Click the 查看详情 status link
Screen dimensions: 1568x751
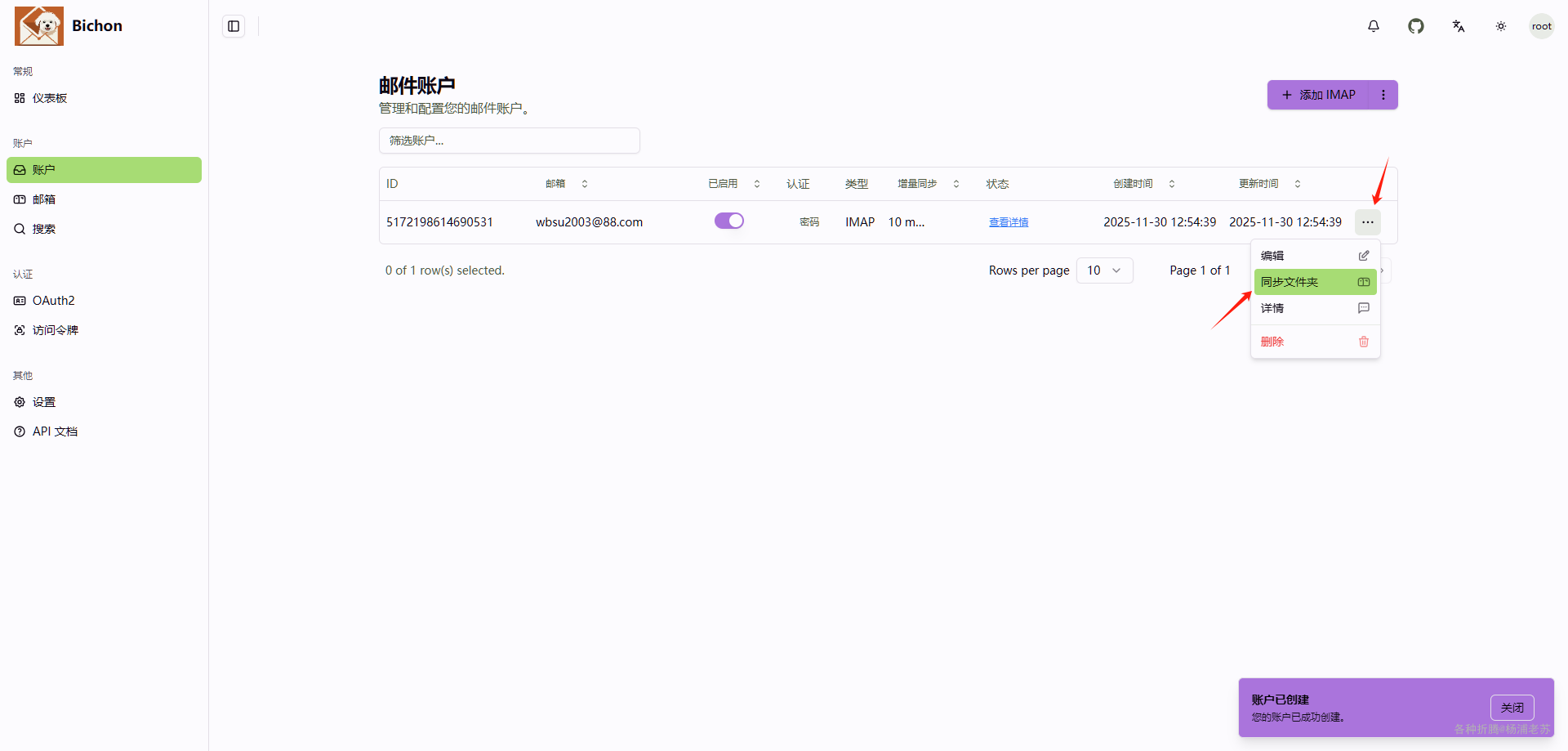[x=1009, y=222]
